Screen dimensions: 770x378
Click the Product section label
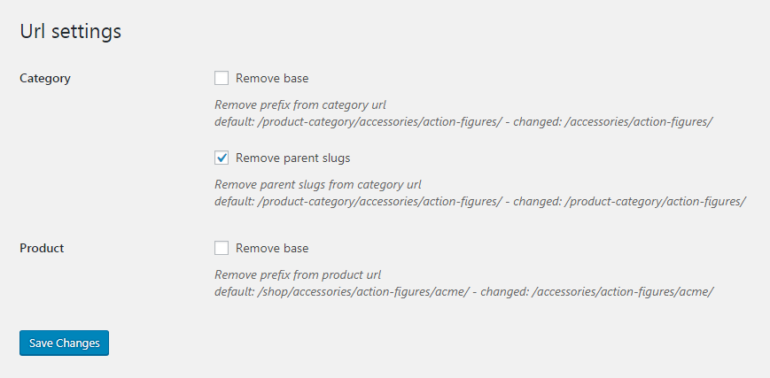[x=42, y=248]
